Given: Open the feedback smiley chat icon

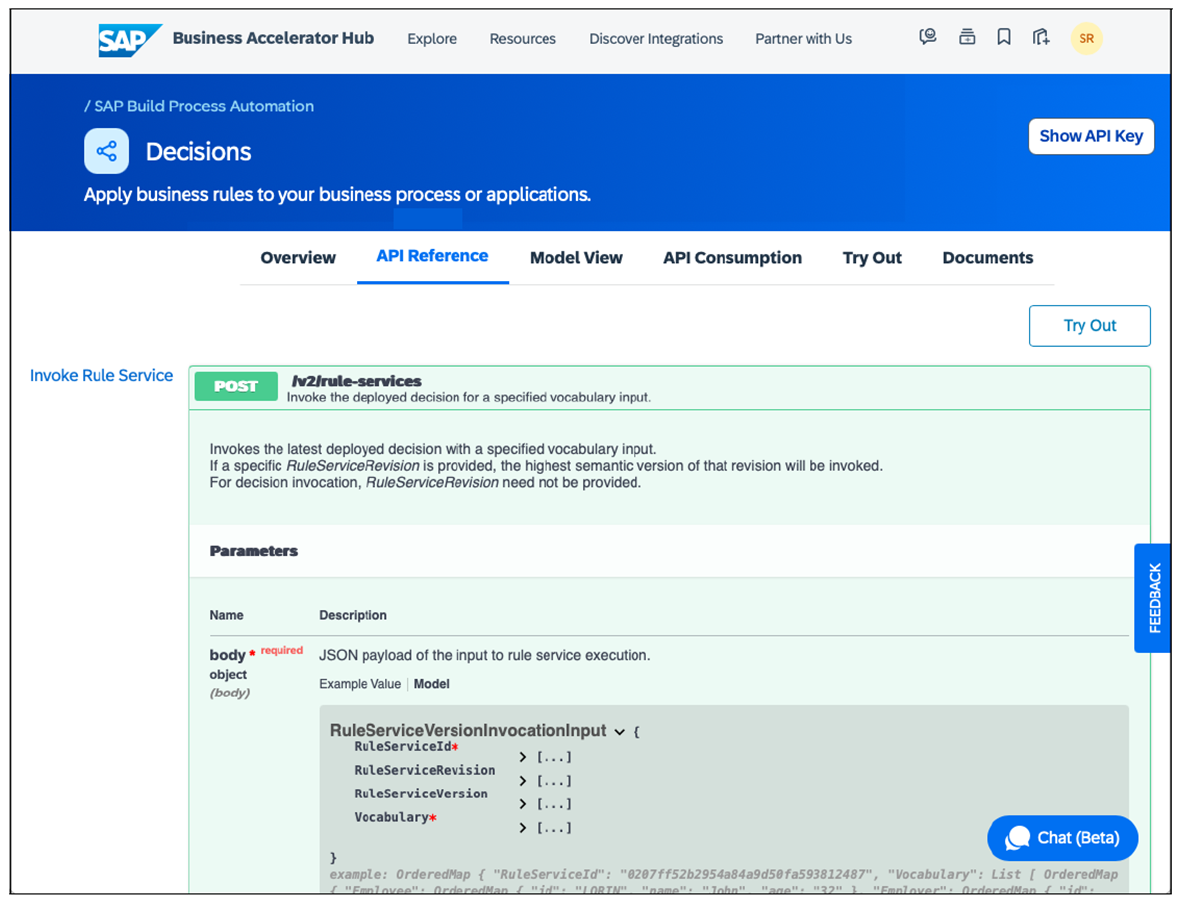Looking at the screenshot, I should [x=928, y=38].
